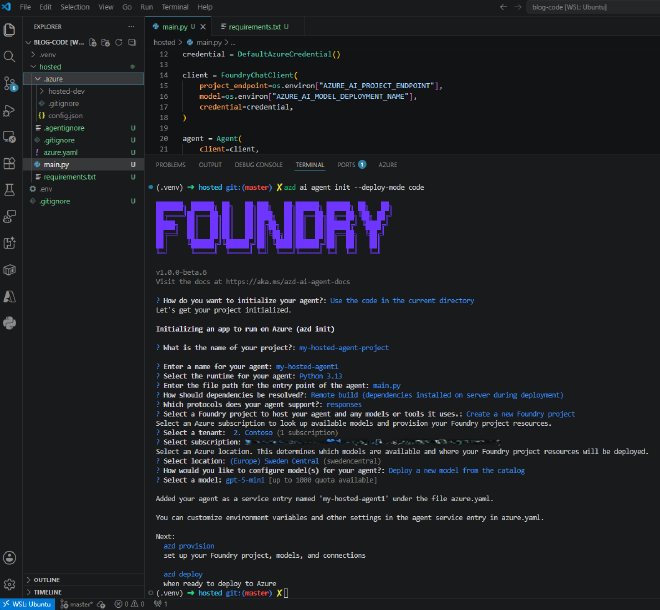
Task: Go forward with navigation arrow
Action: point(518,7)
